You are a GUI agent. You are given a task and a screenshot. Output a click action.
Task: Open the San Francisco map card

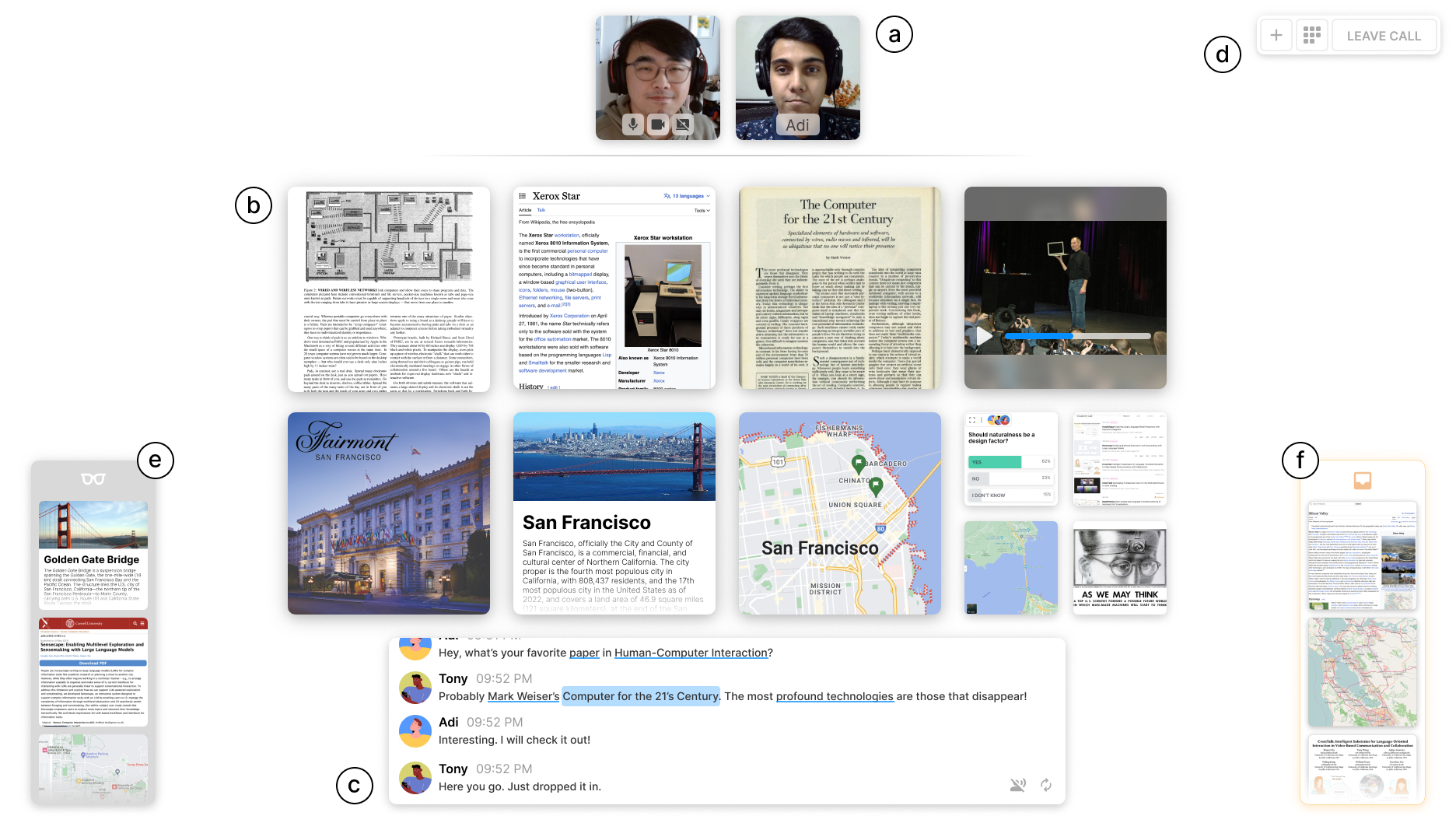(x=840, y=513)
